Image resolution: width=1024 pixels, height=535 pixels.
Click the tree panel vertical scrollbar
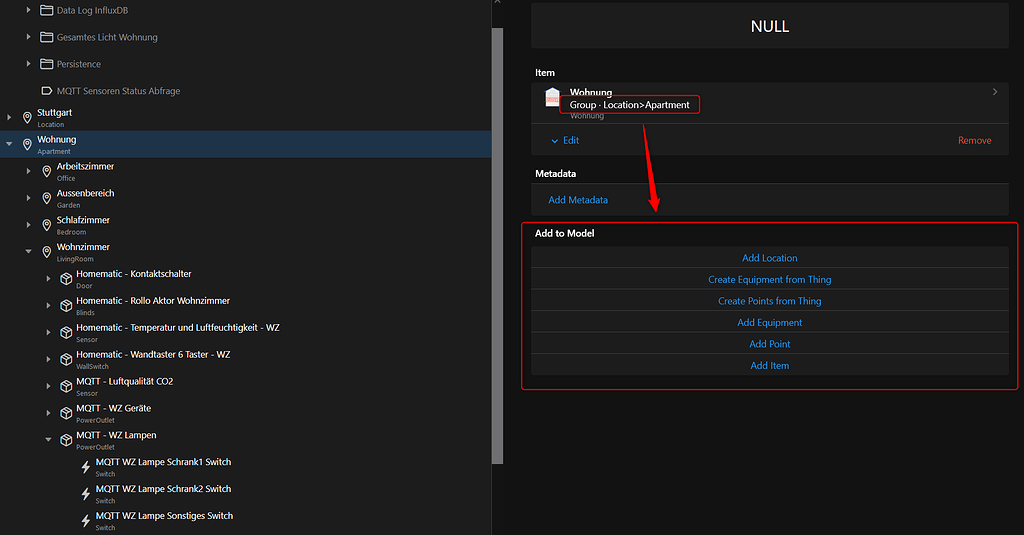click(x=497, y=240)
